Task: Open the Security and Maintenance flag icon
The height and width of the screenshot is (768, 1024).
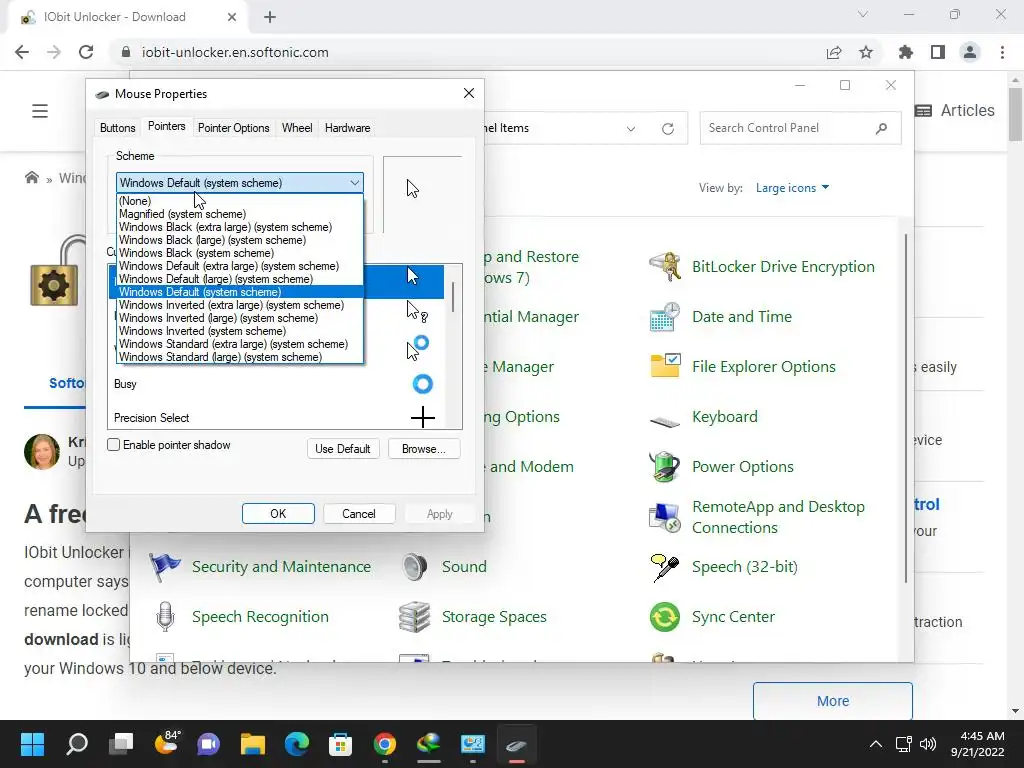Action: [165, 567]
